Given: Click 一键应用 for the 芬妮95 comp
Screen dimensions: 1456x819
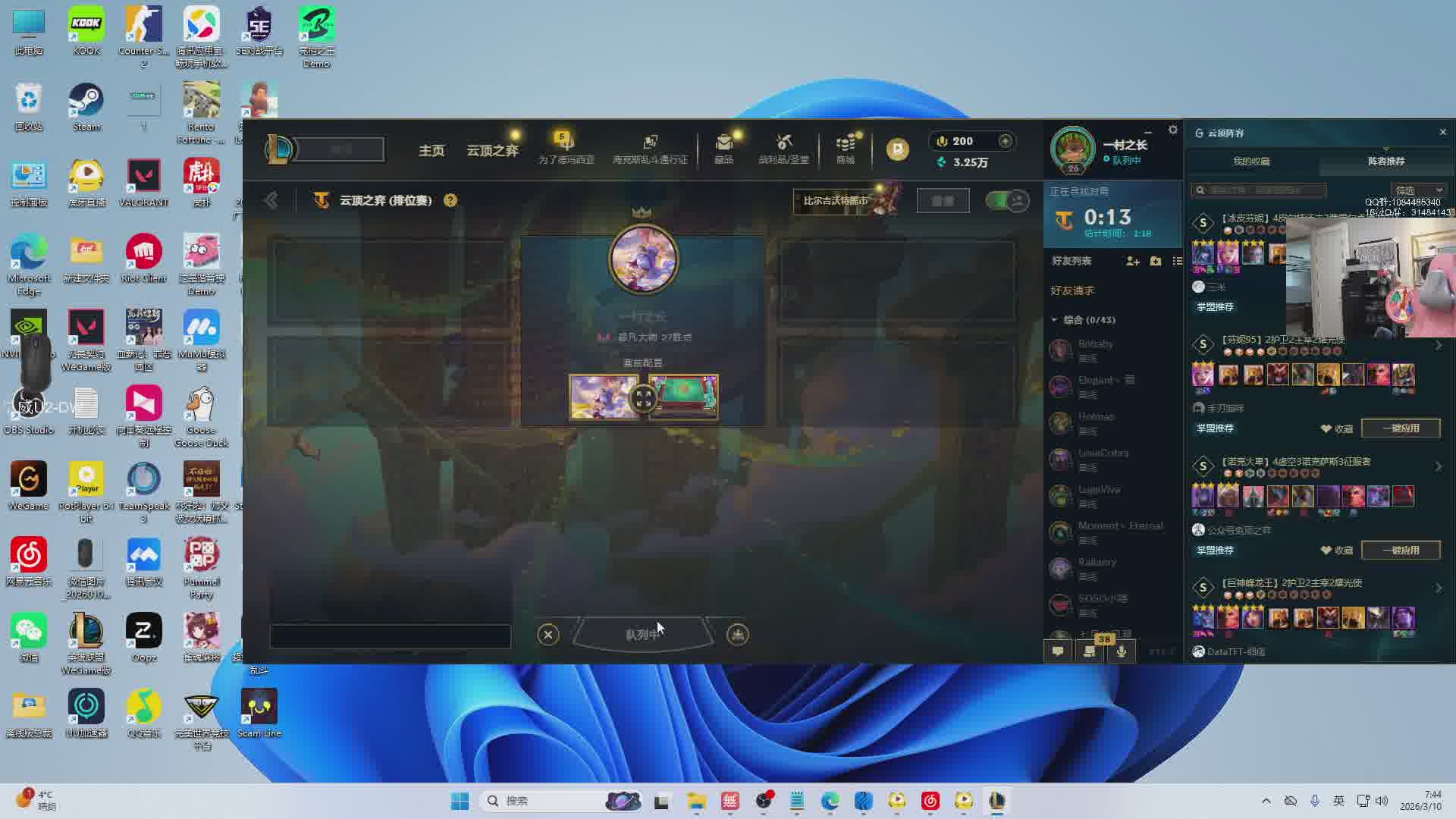Looking at the screenshot, I should 1400,428.
